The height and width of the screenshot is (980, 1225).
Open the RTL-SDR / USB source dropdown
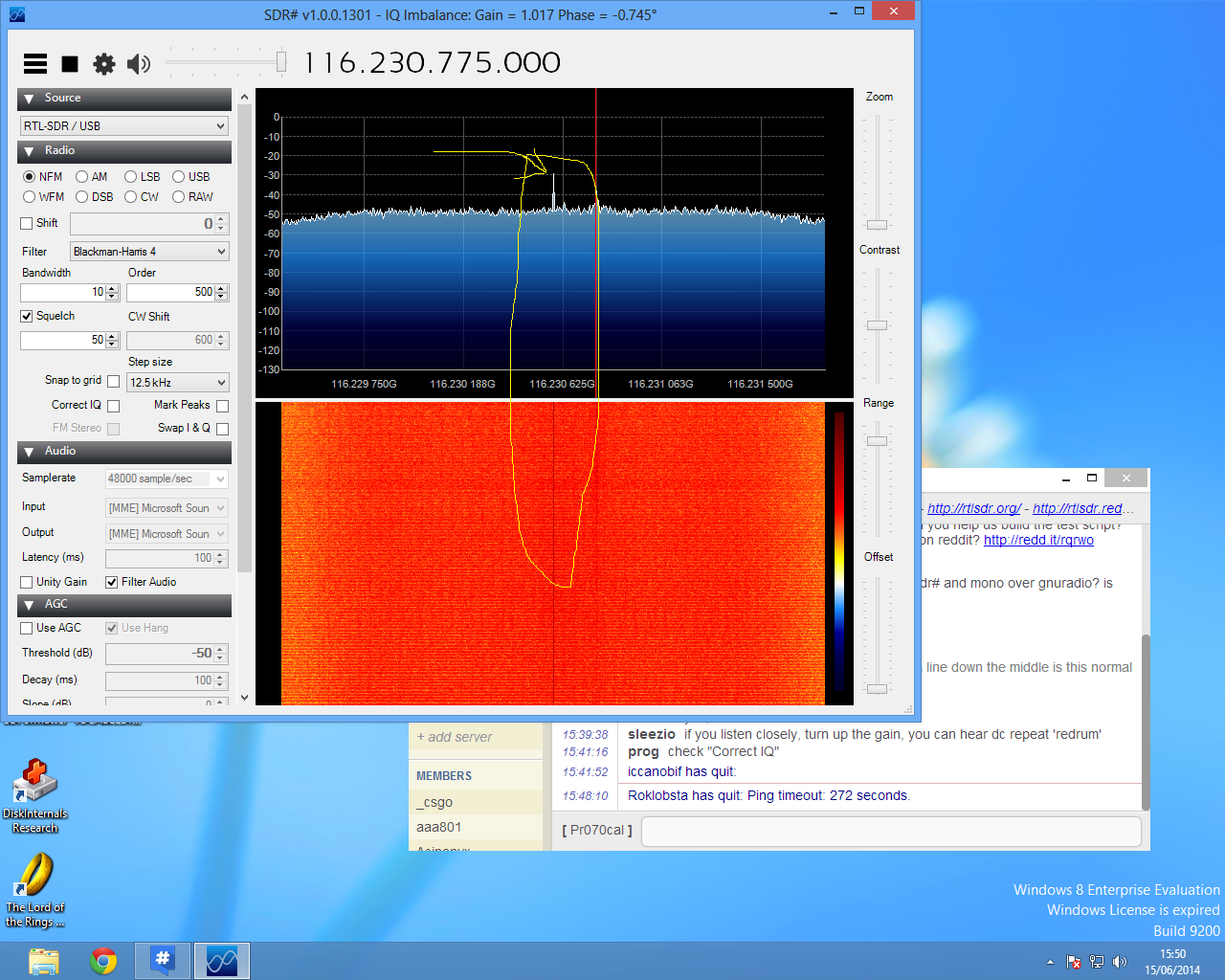pos(124,125)
